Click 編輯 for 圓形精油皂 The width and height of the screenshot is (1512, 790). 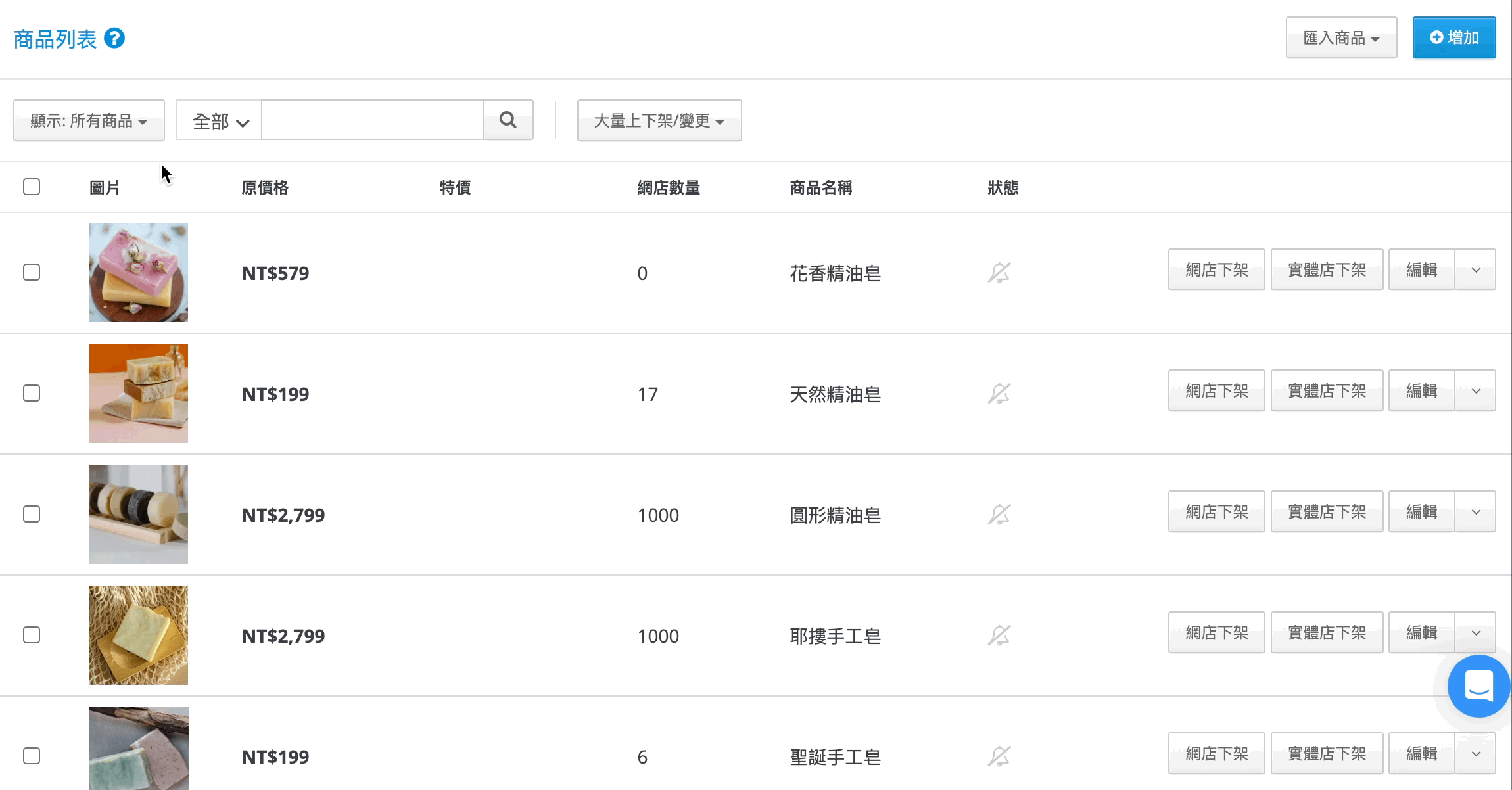click(x=1422, y=511)
